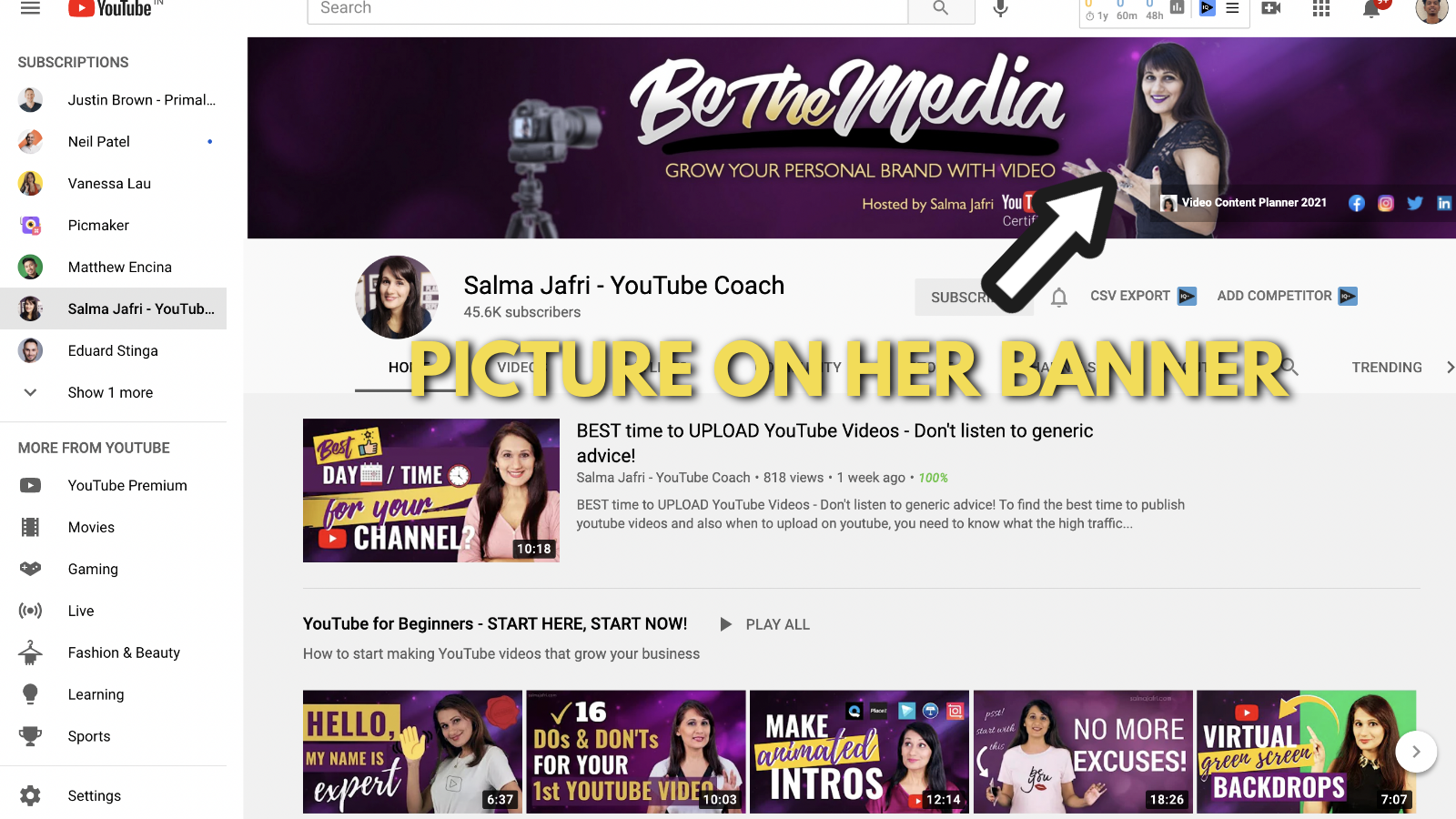
Task: Click Salma Jafri channel avatar
Action: pyautogui.click(x=397, y=298)
